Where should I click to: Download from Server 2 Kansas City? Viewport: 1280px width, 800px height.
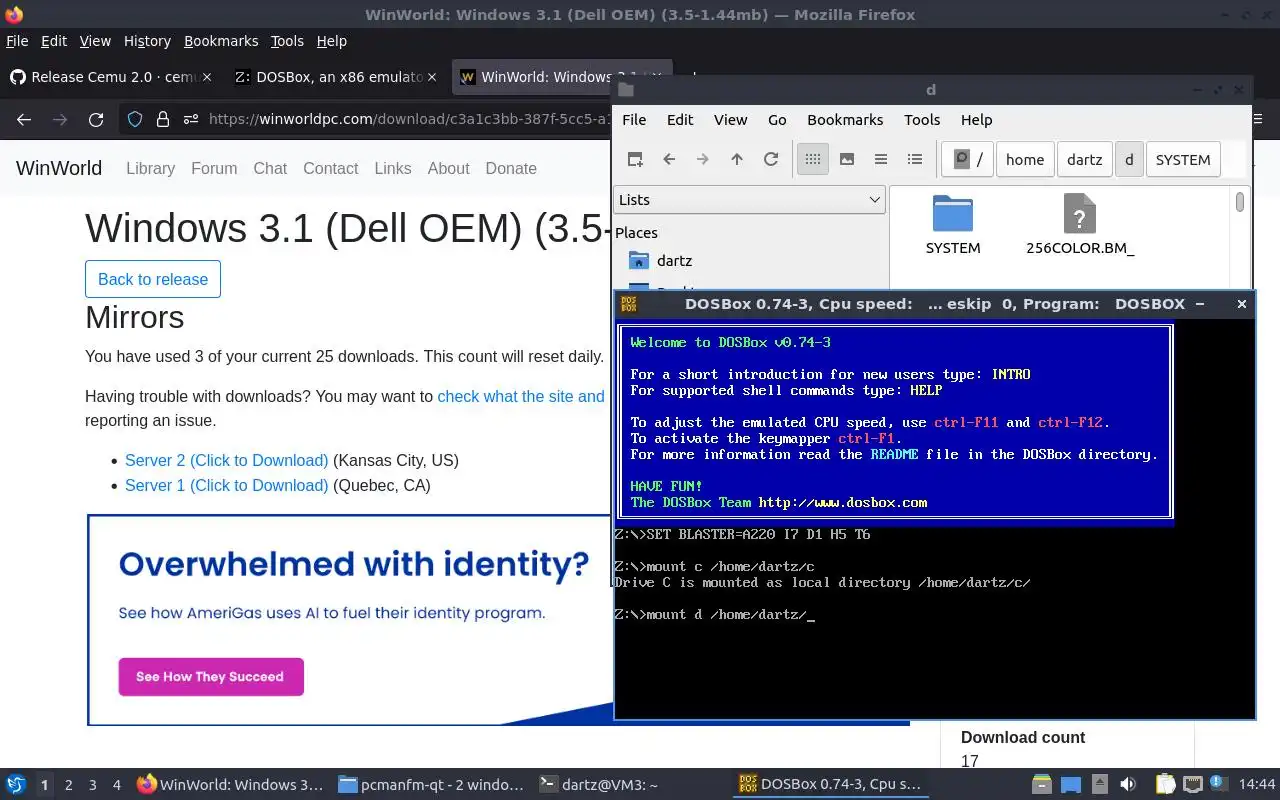226,461
